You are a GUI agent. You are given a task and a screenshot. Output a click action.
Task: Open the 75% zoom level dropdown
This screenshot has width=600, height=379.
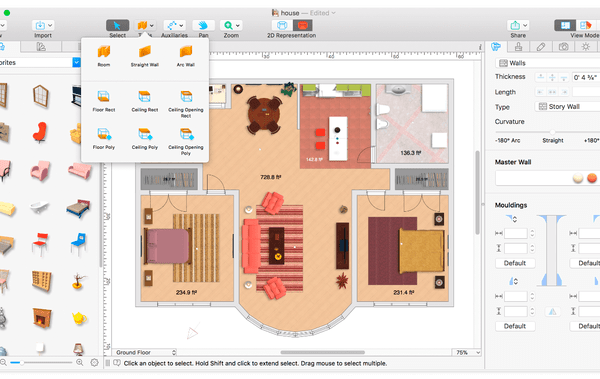pos(466,352)
